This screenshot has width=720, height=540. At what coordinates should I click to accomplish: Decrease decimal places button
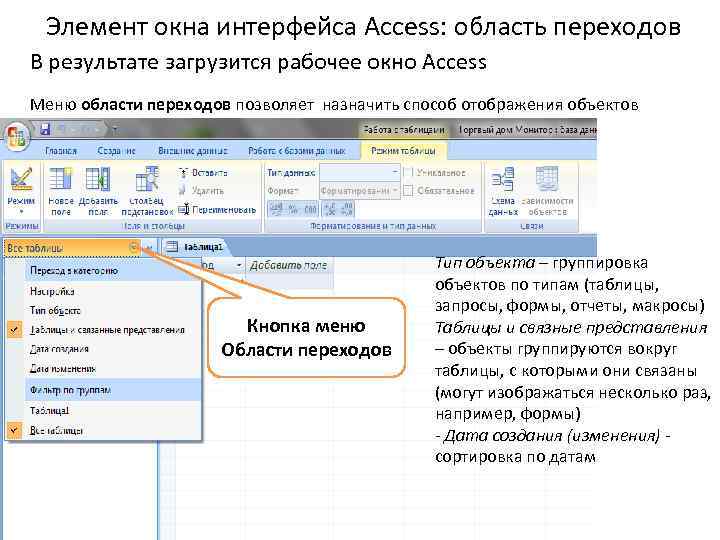coord(346,209)
